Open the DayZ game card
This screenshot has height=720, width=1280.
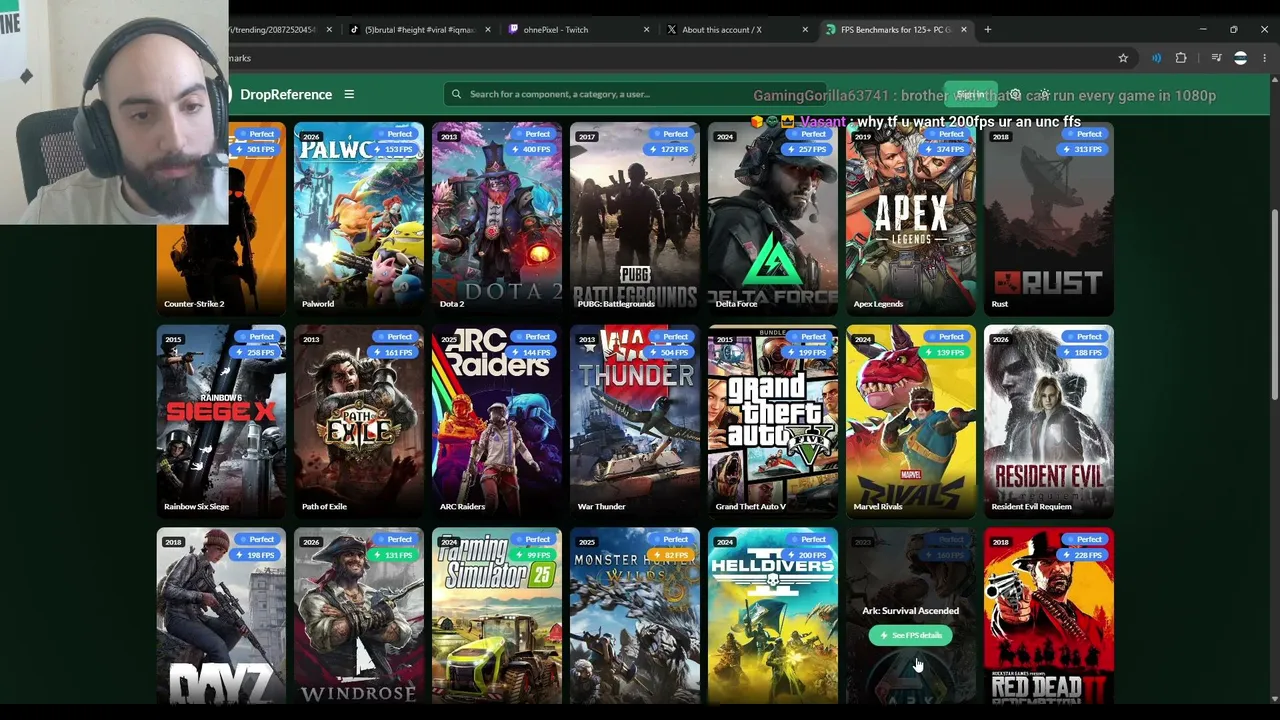(221, 616)
